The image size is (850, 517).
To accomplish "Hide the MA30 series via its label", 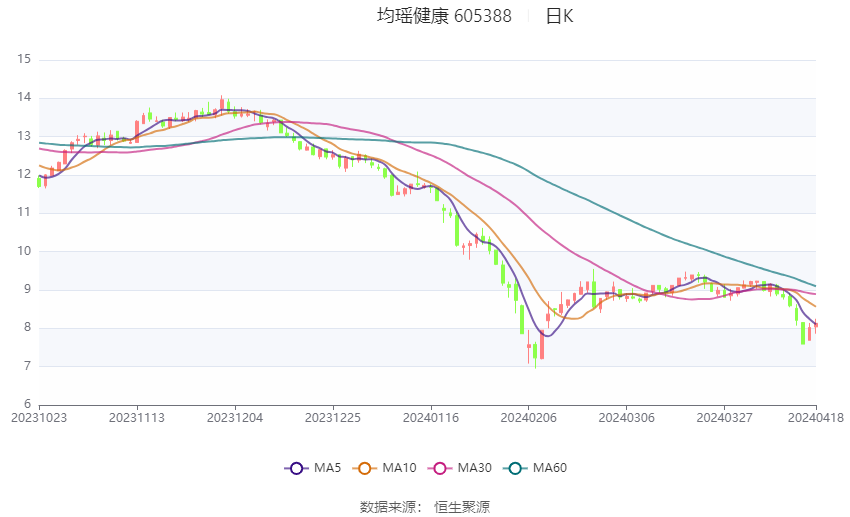I will pos(474,468).
